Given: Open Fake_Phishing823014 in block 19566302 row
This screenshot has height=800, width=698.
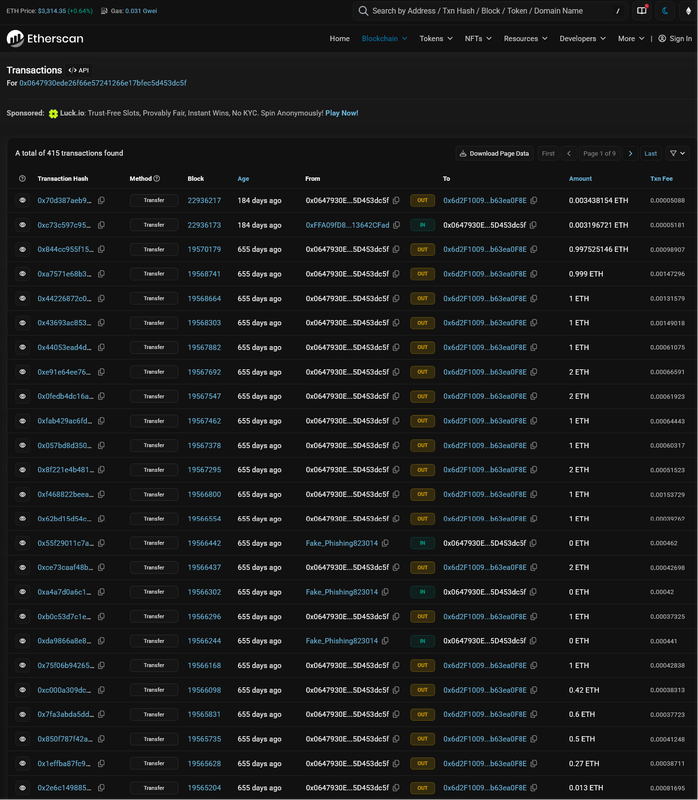Looking at the screenshot, I should [342, 592].
